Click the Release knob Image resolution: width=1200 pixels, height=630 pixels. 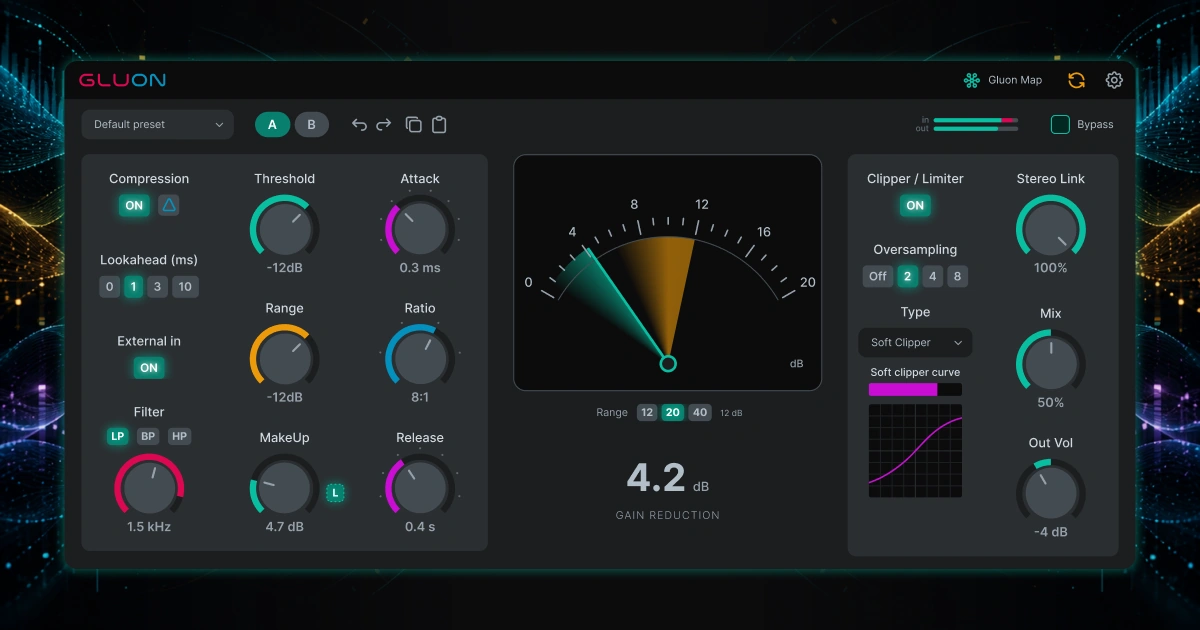click(420, 487)
